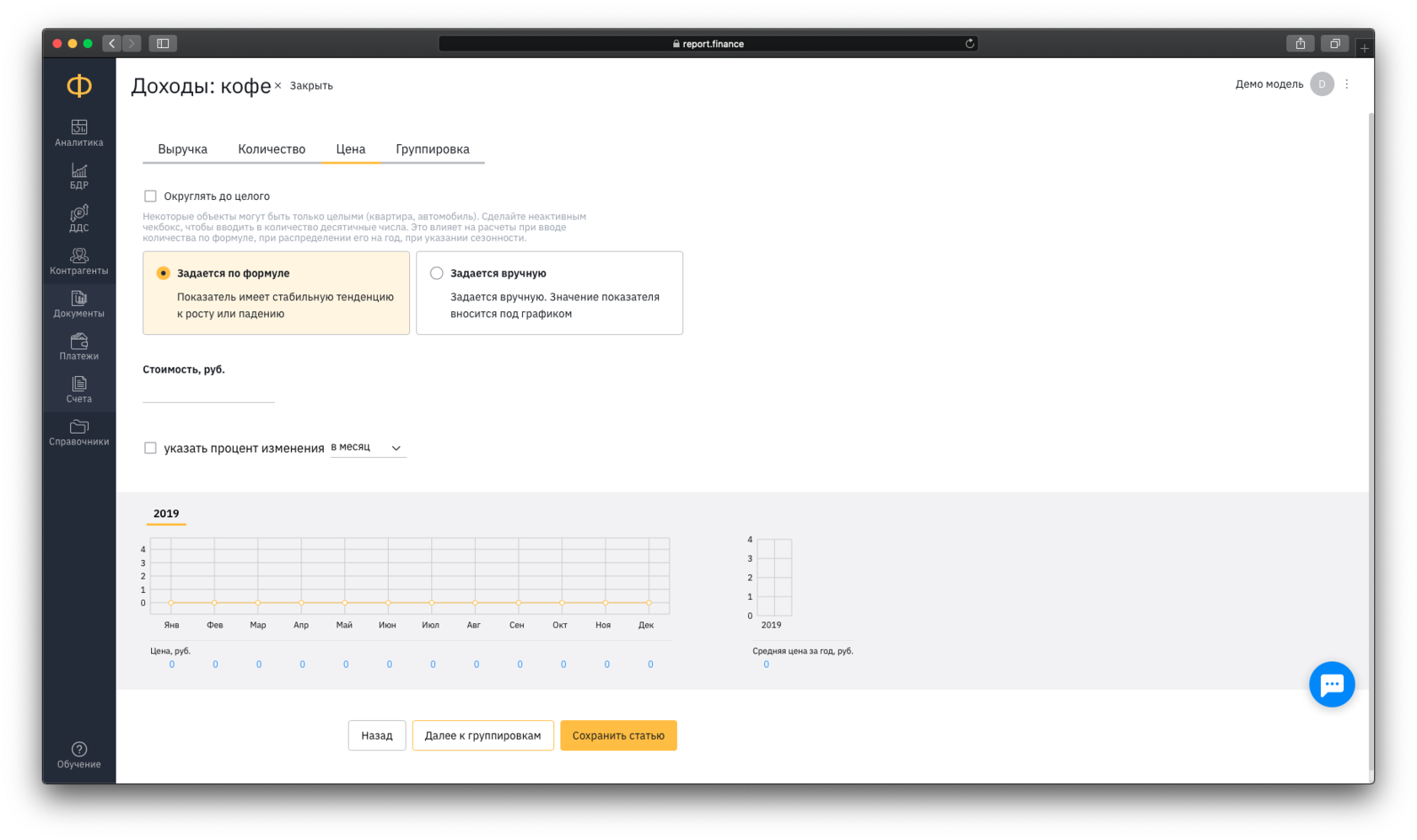
Task: Switch to the Цена tab
Action: tap(351, 149)
